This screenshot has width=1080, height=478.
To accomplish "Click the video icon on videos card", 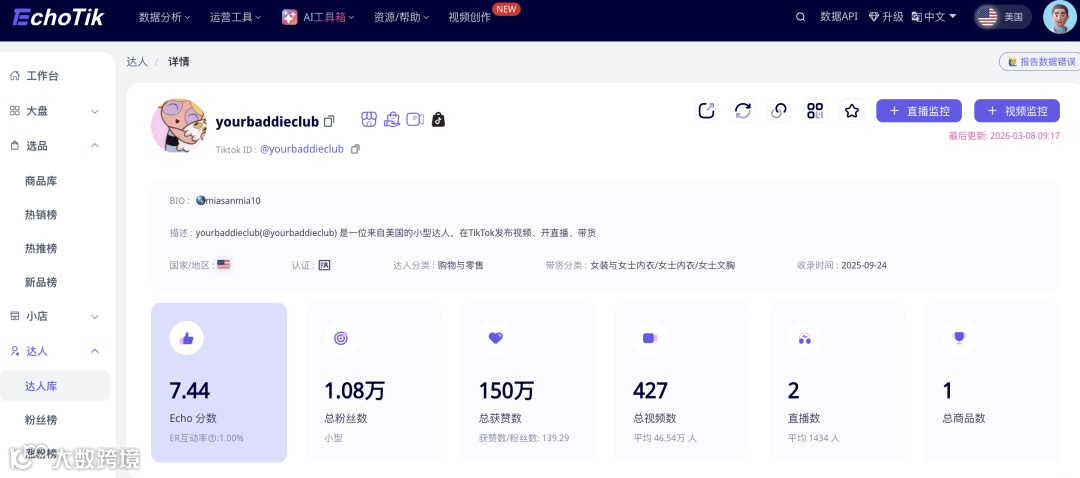I will (x=650, y=338).
